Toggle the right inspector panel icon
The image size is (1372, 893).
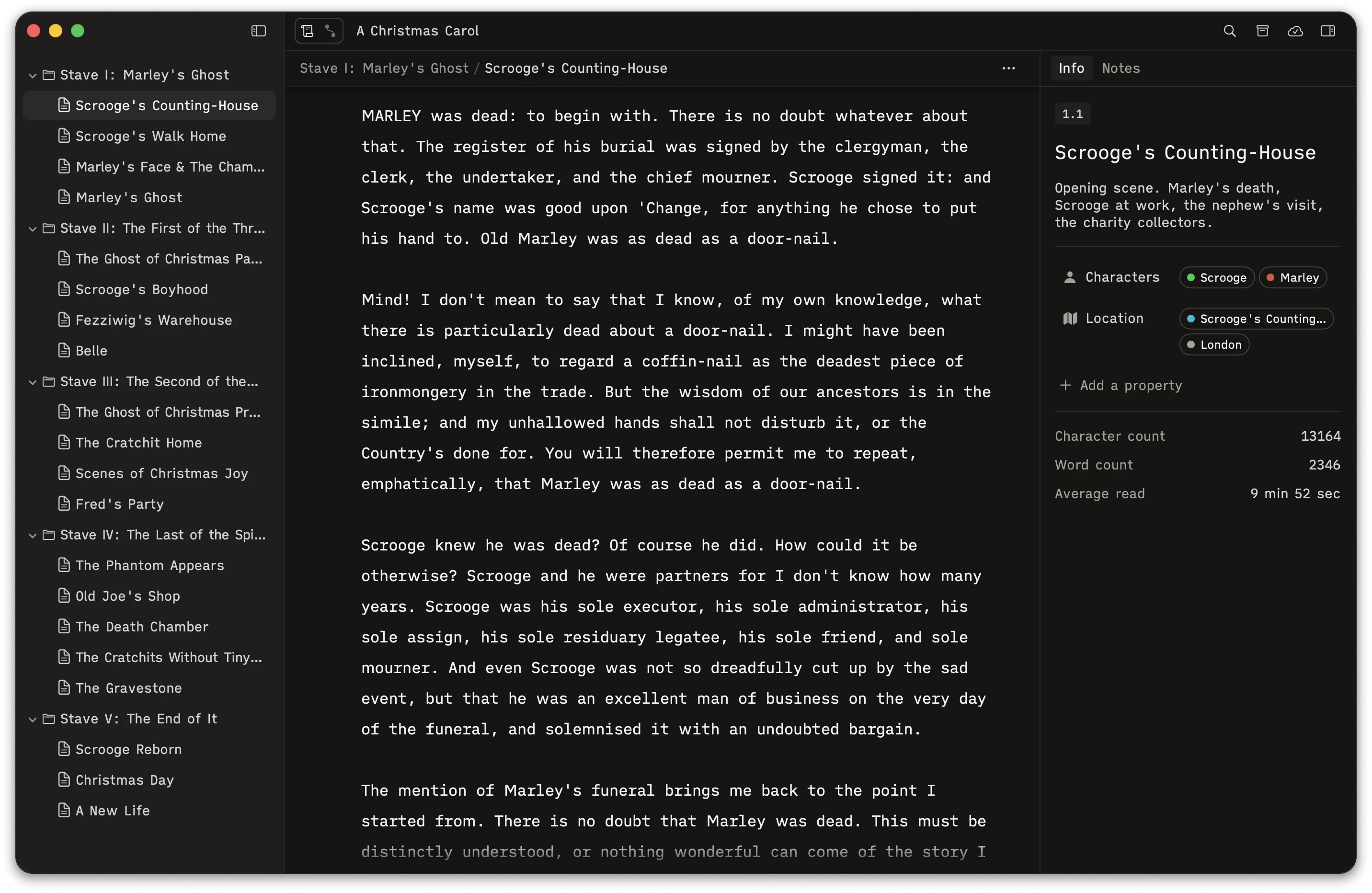(1328, 31)
